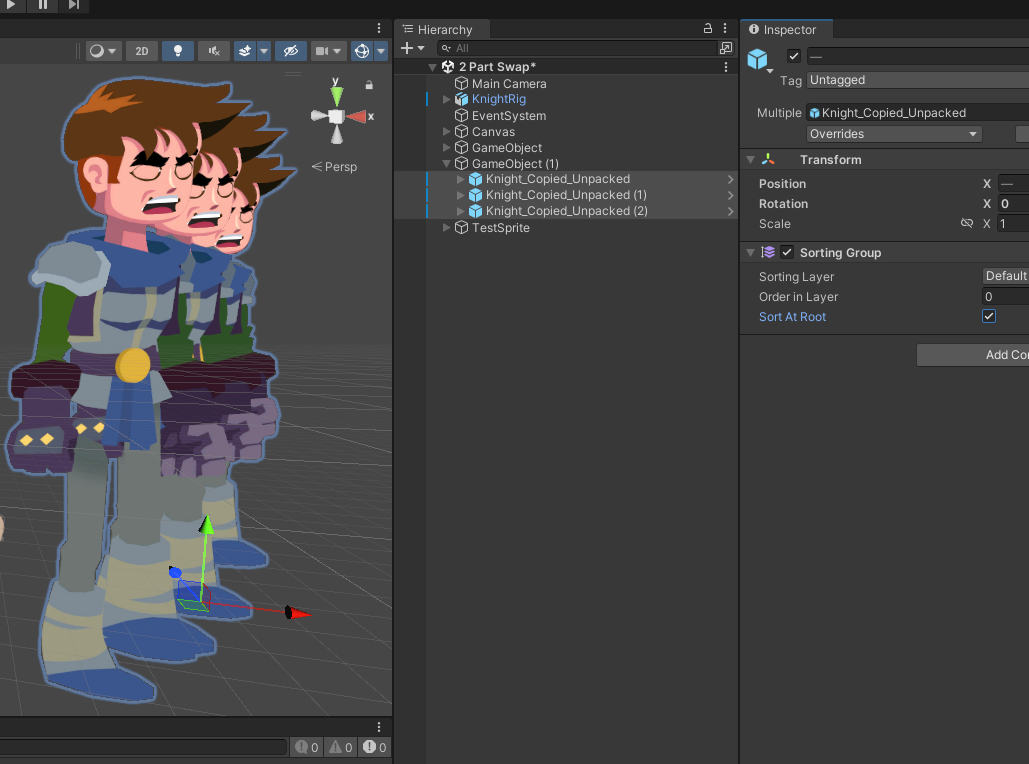1029x764 pixels.
Task: Edit the object name field in Inspector
Action: pyautogui.click(x=917, y=56)
